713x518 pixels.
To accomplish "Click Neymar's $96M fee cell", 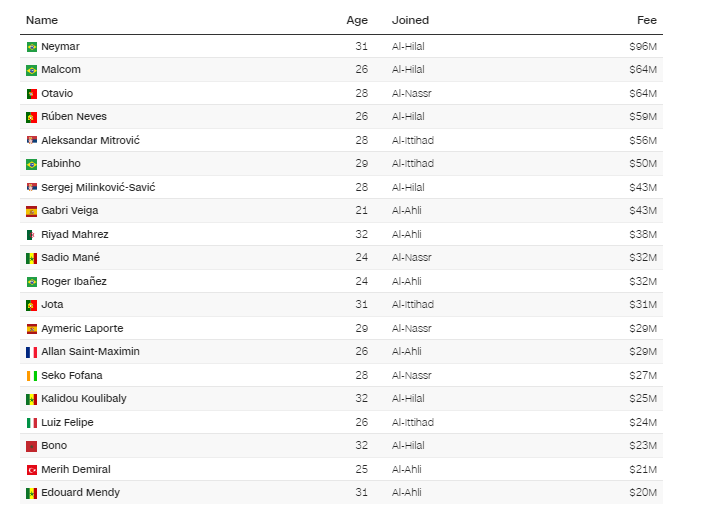I will [643, 46].
